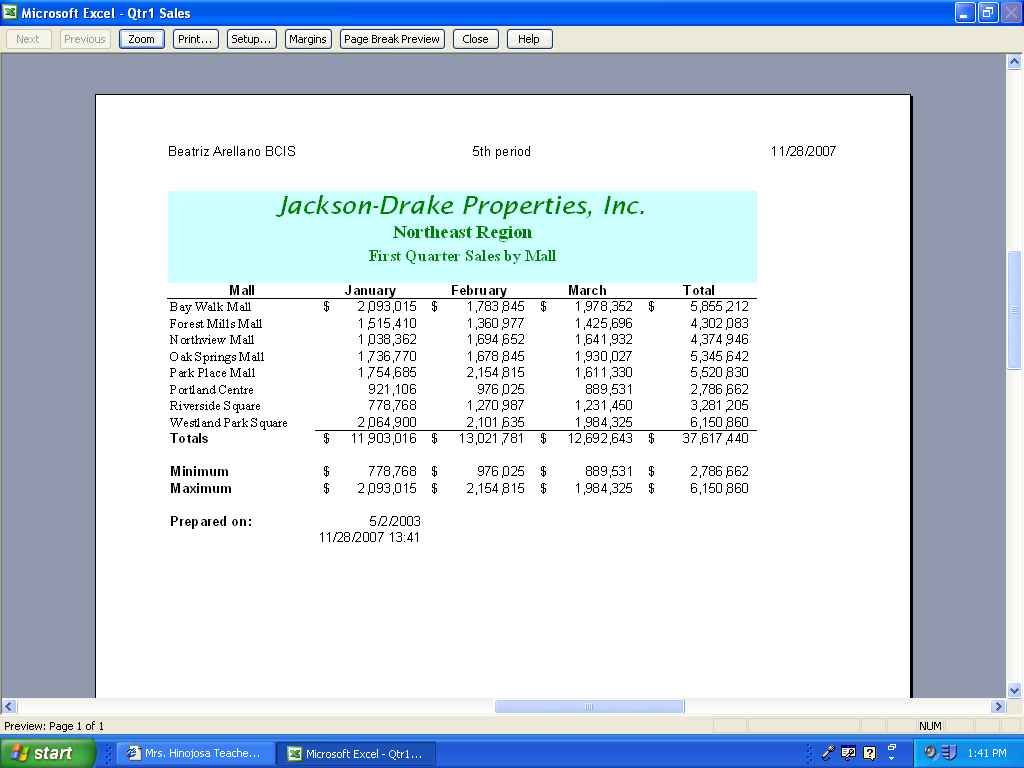Click the Help button in preview toolbar
The width and height of the screenshot is (1024, 768).
coord(530,39)
